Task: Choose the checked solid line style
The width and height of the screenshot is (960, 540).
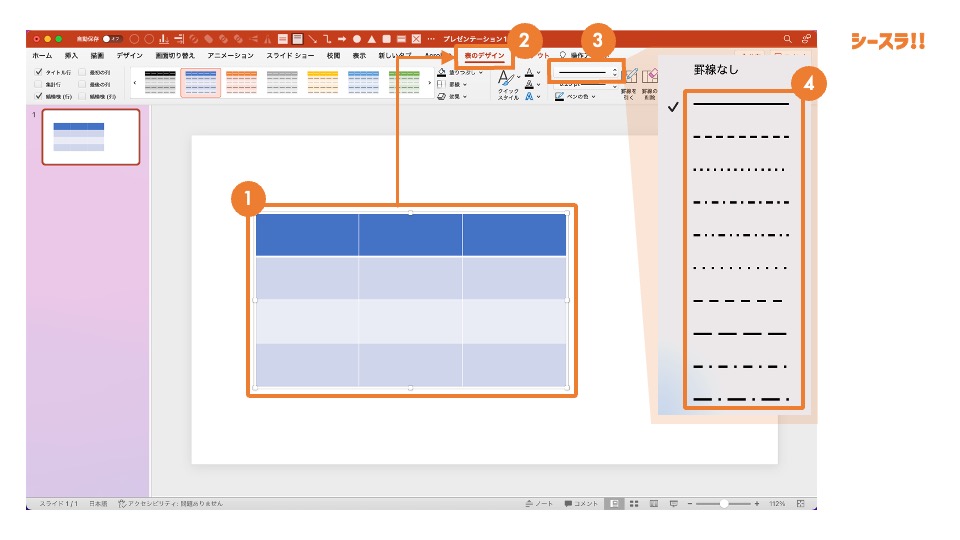Action: tap(741, 105)
